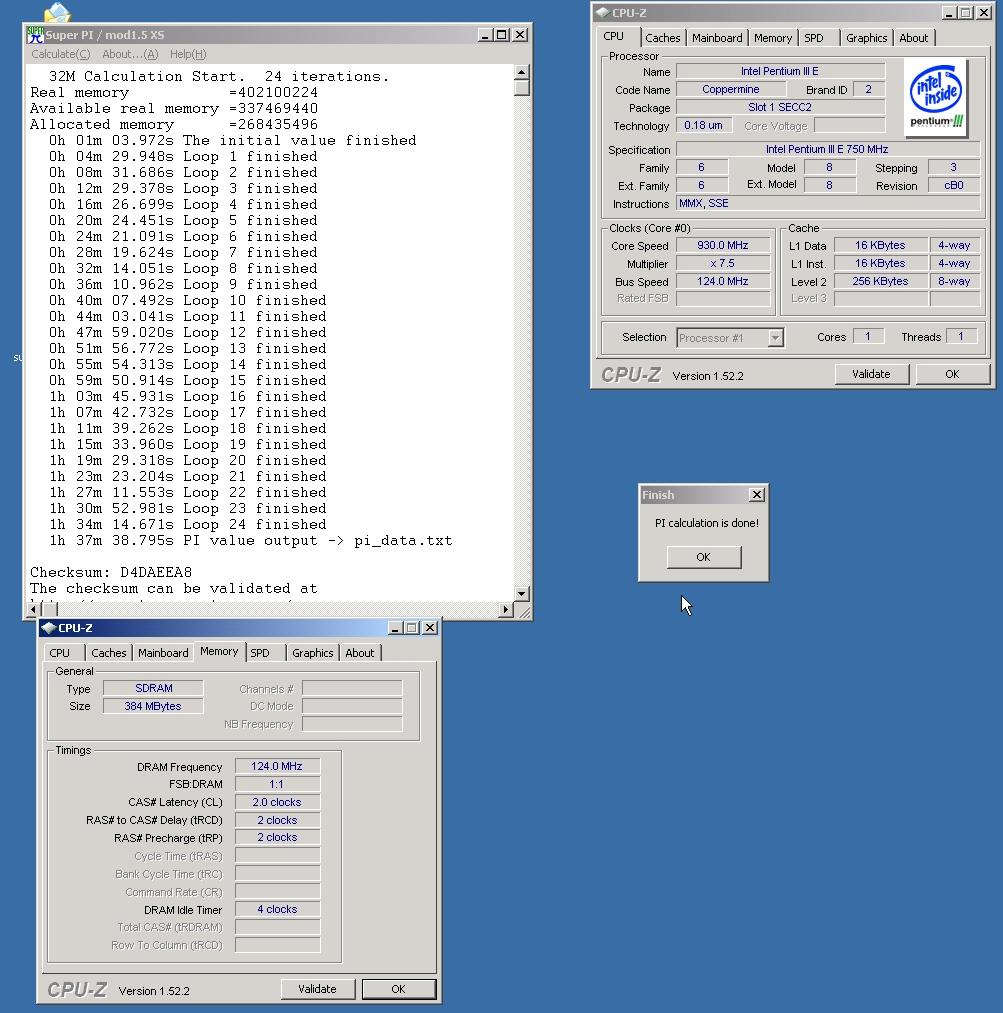Select Graphics tab in the bottom CPU-Z window
Screen dimensions: 1003x1013
pos(313,653)
